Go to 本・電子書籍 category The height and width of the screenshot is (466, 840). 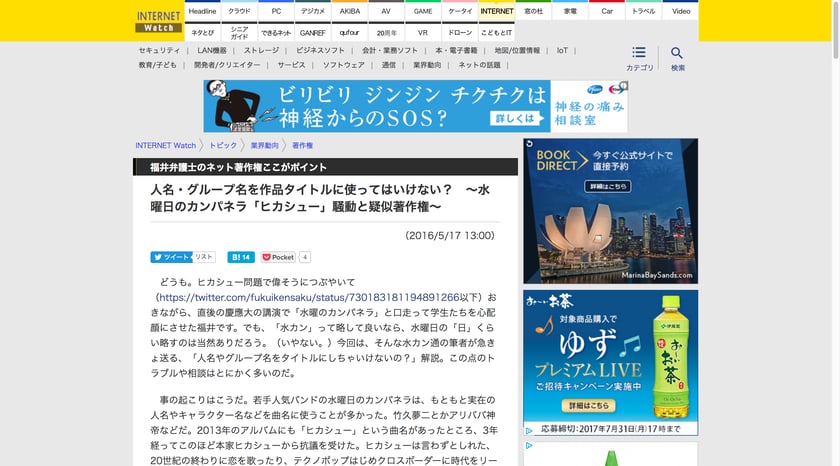(456, 50)
